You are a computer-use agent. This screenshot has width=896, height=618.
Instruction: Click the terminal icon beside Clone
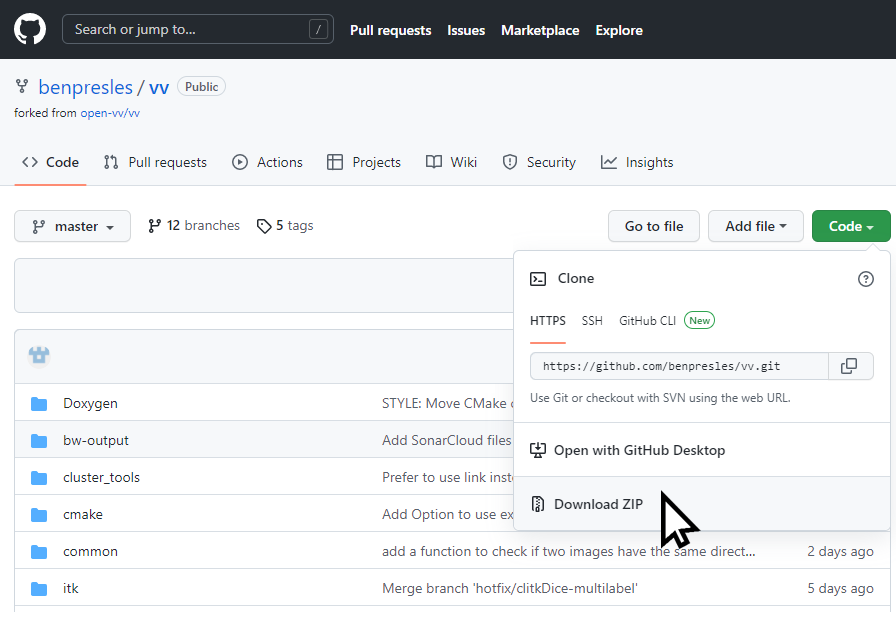point(538,279)
